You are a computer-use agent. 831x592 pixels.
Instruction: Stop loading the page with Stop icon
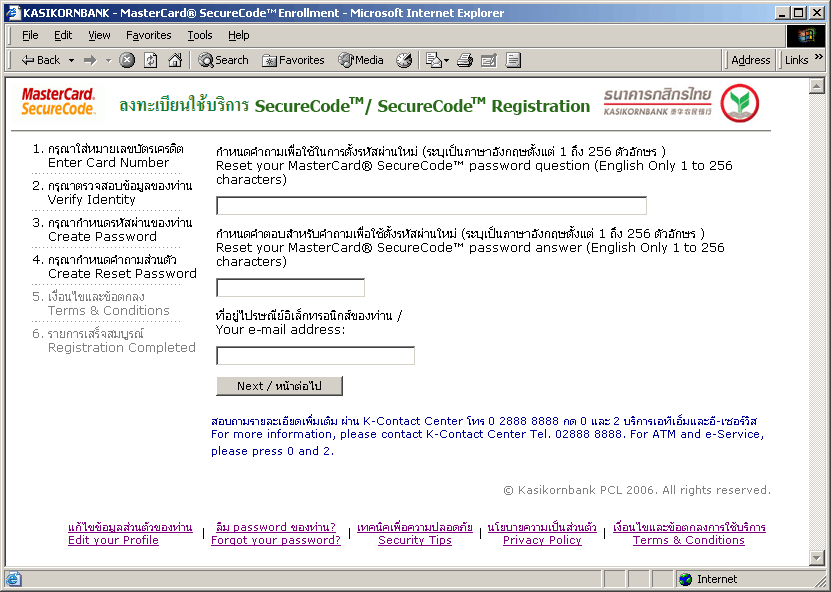(x=127, y=60)
